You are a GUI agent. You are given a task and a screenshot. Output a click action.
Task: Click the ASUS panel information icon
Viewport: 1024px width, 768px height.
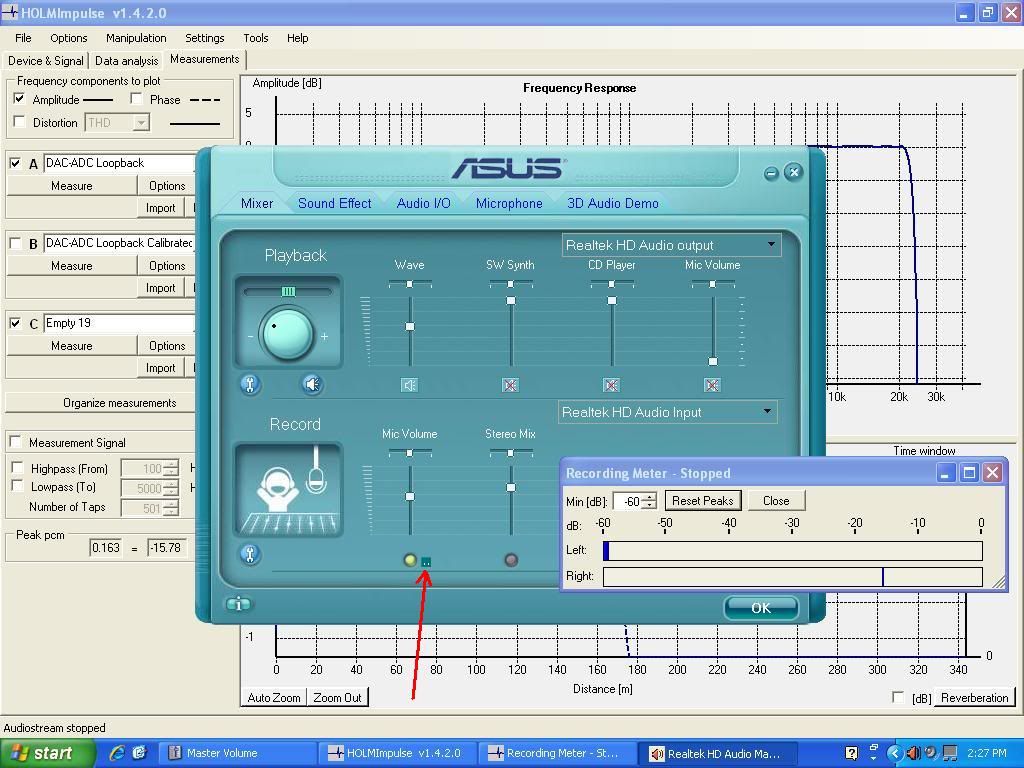(238, 604)
